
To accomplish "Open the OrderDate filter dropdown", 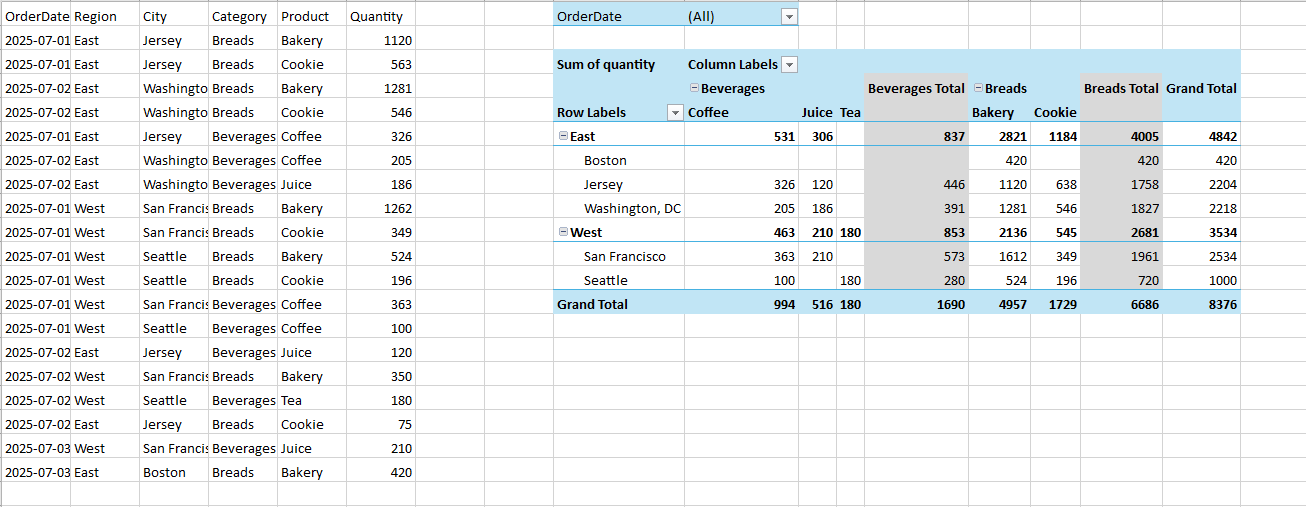I will coord(789,17).
